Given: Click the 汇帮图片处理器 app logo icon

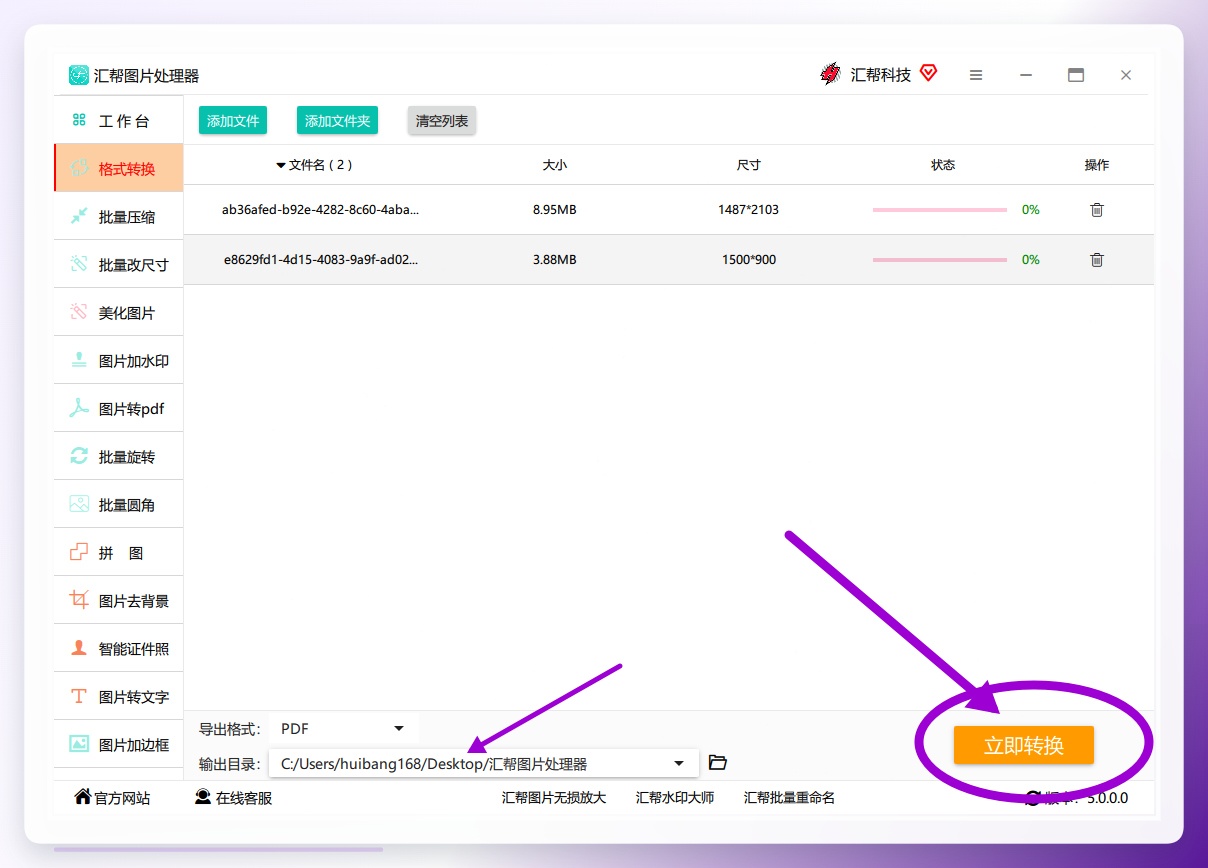Looking at the screenshot, I should (x=79, y=75).
